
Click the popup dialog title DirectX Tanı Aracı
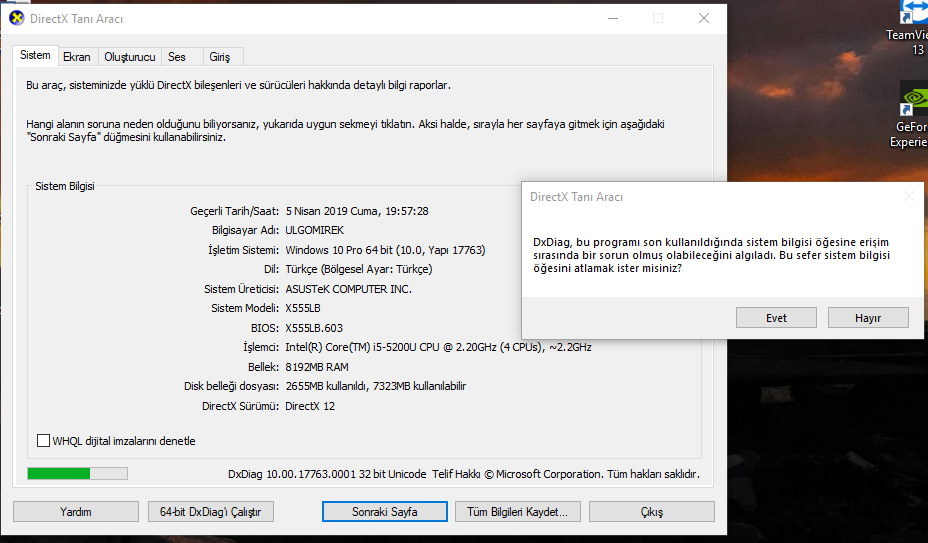pyautogui.click(x=576, y=197)
